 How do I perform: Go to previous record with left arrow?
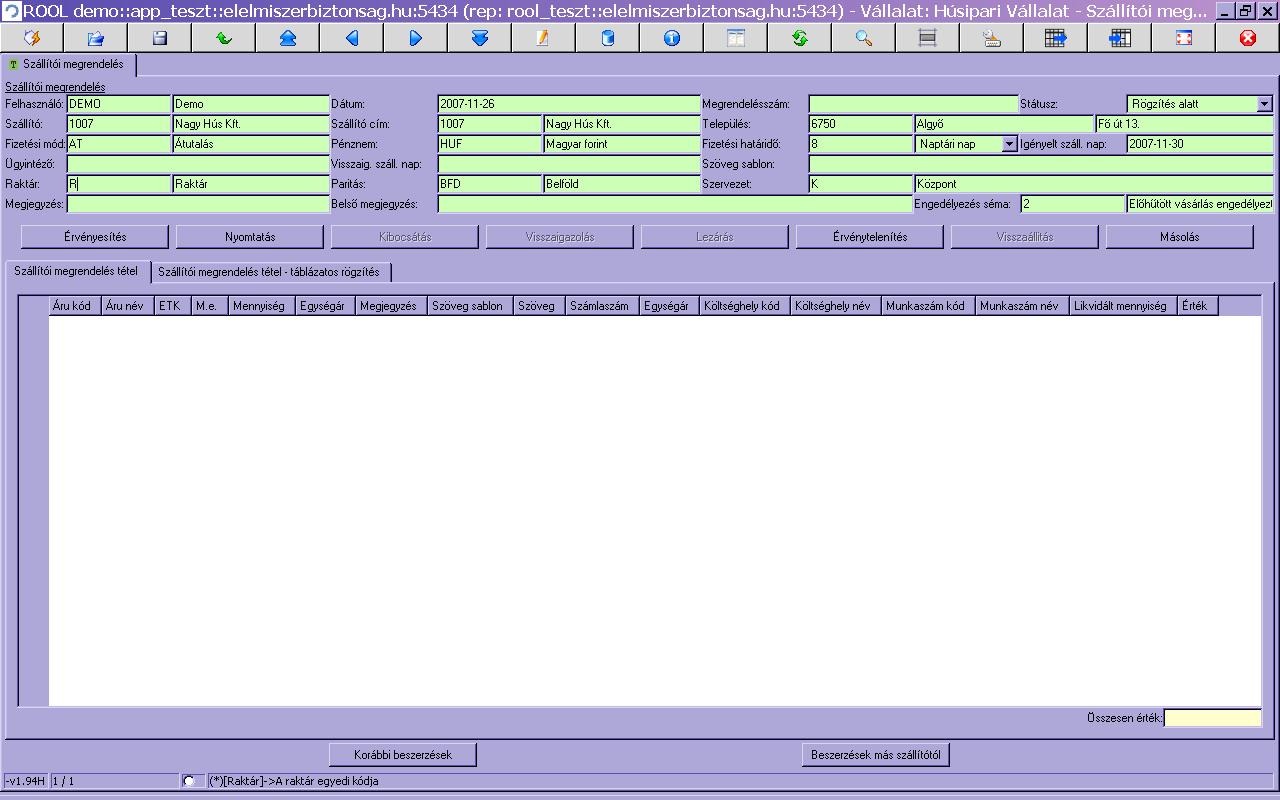pos(351,38)
